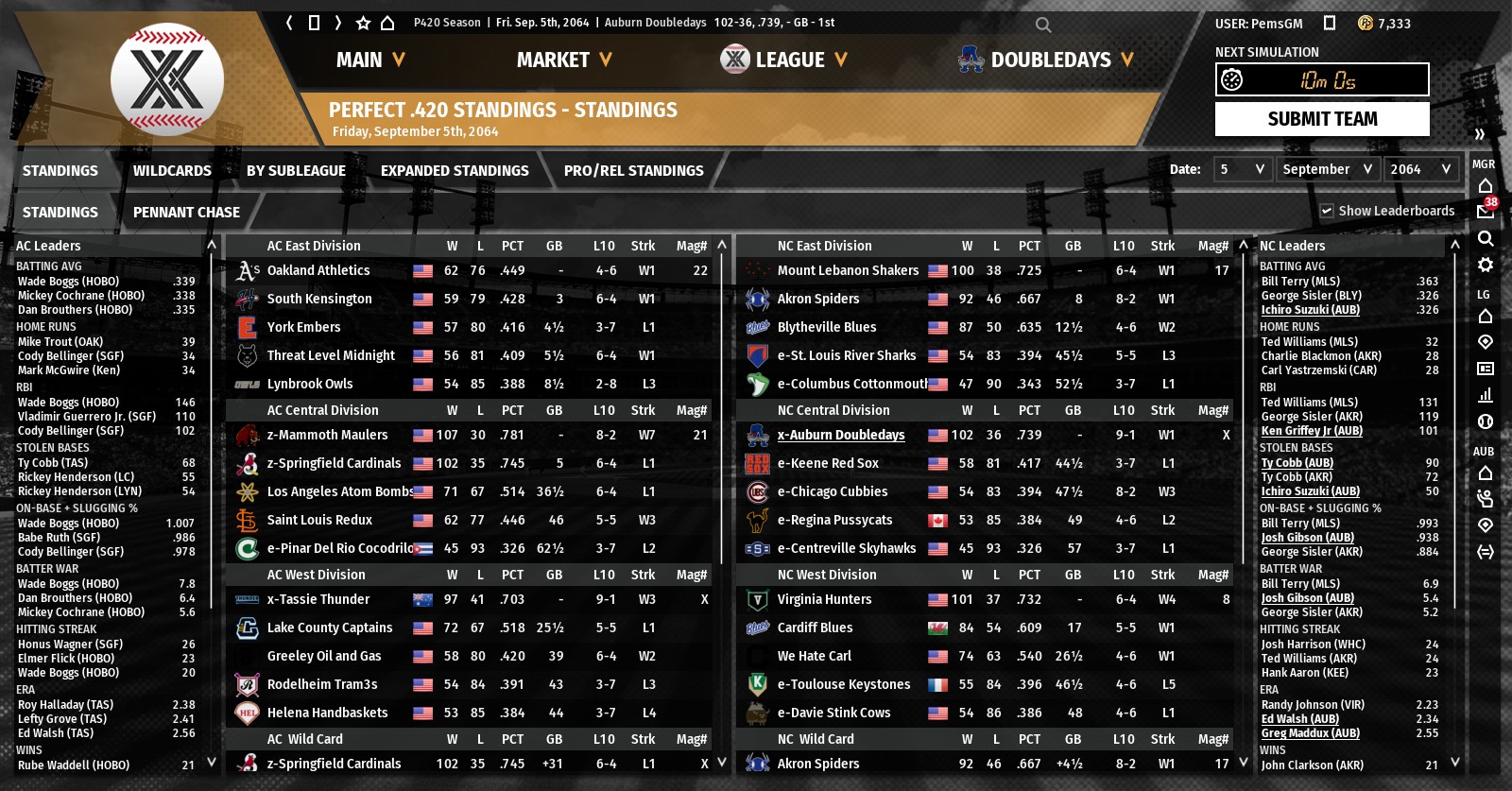Go forward using the right arrow icon

click(x=337, y=23)
